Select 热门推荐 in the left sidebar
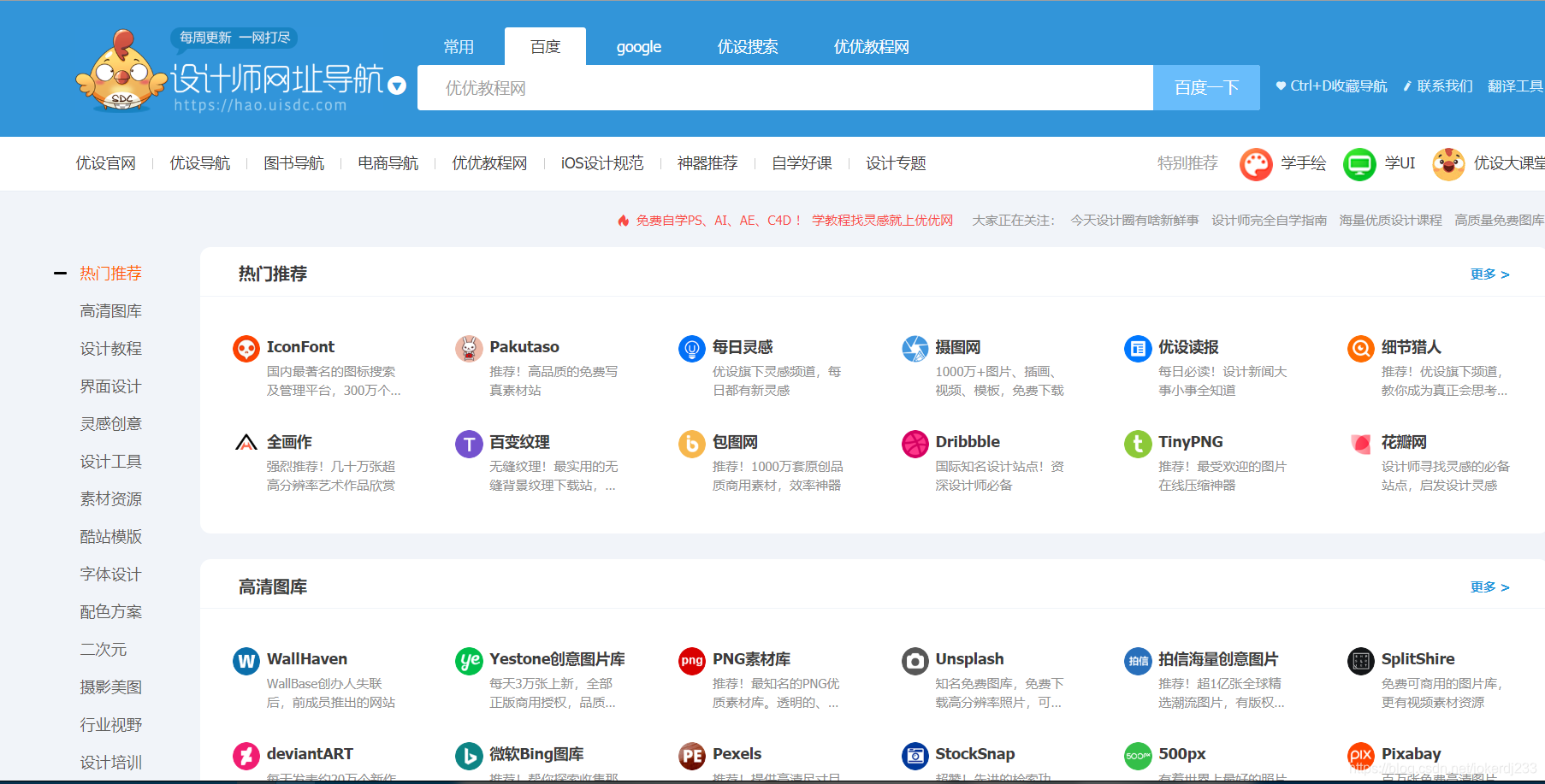Image resolution: width=1545 pixels, height=784 pixels. [110, 274]
